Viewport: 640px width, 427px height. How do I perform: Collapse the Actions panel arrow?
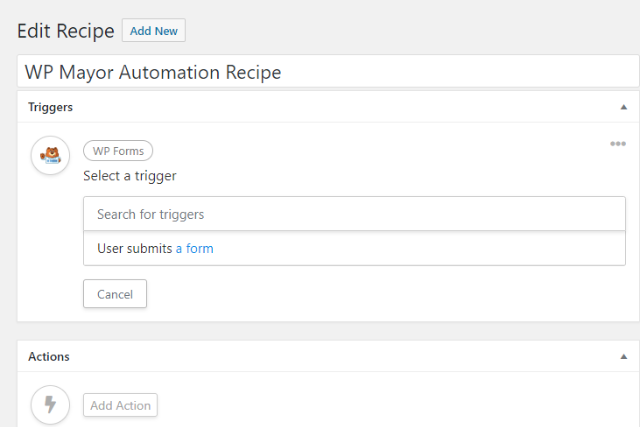(x=623, y=357)
